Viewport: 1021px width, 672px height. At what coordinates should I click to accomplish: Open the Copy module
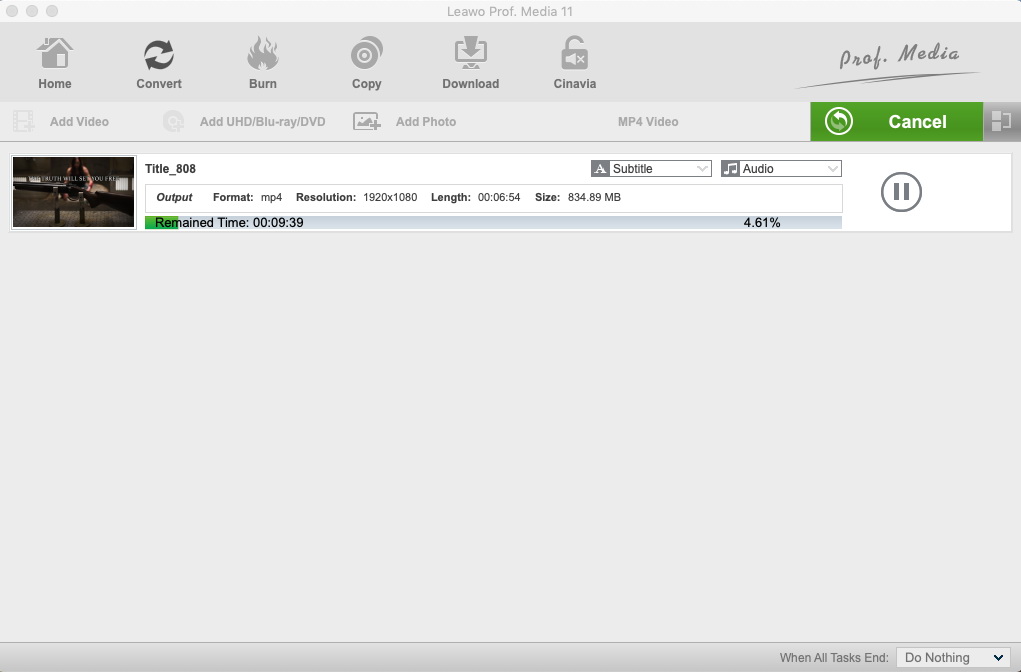coord(366,63)
